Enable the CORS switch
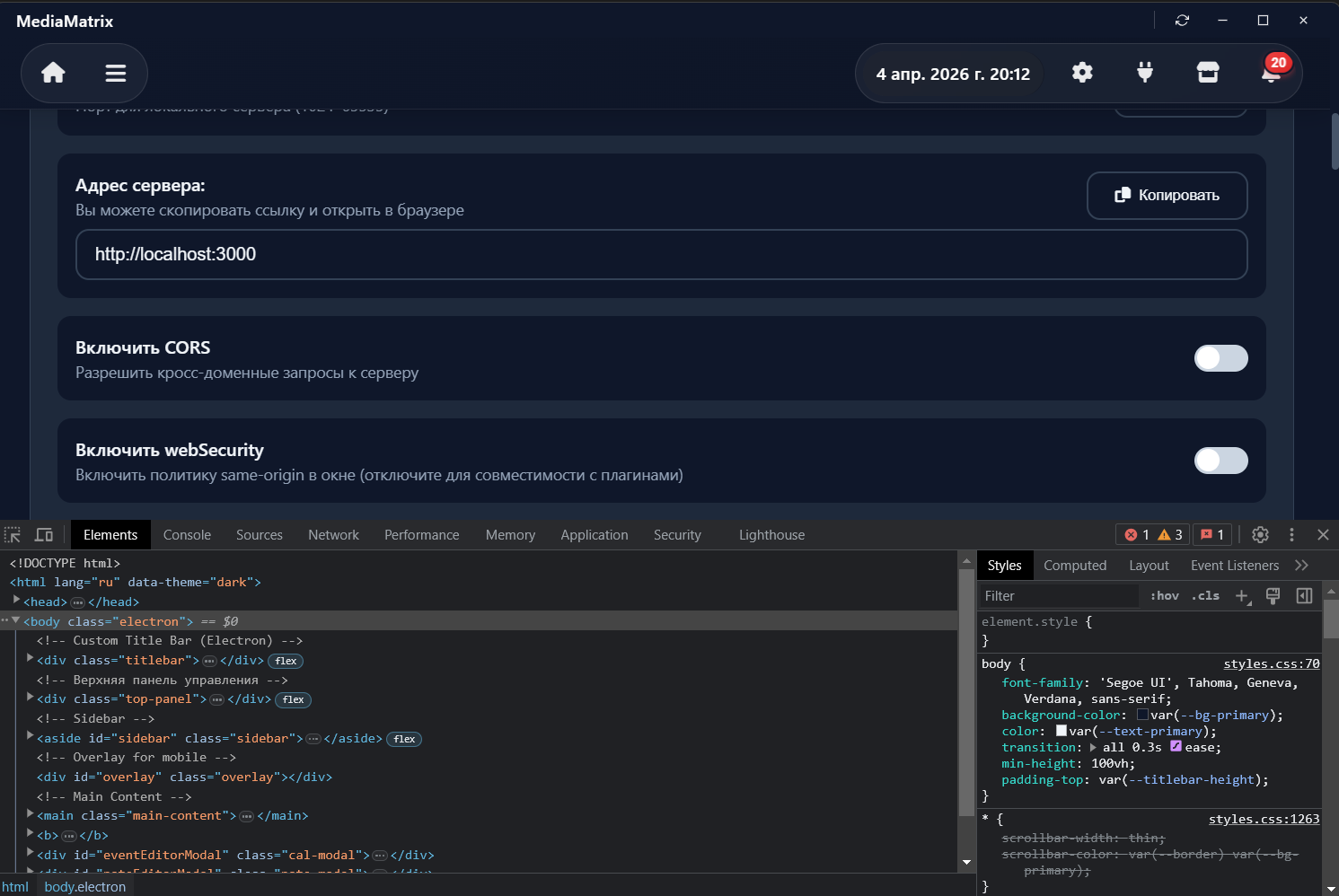The width and height of the screenshot is (1339, 896). 1220,358
